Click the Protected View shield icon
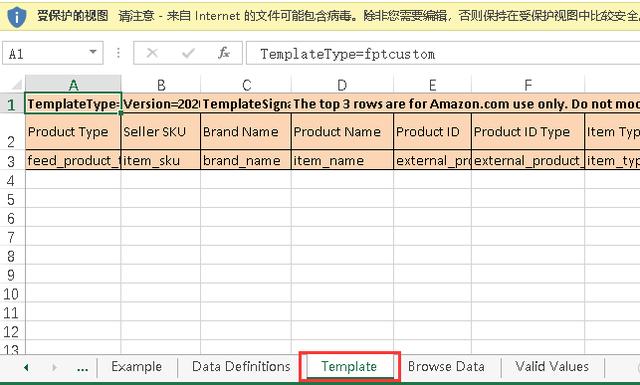Image resolution: width=640 pixels, height=385 pixels. (17, 16)
